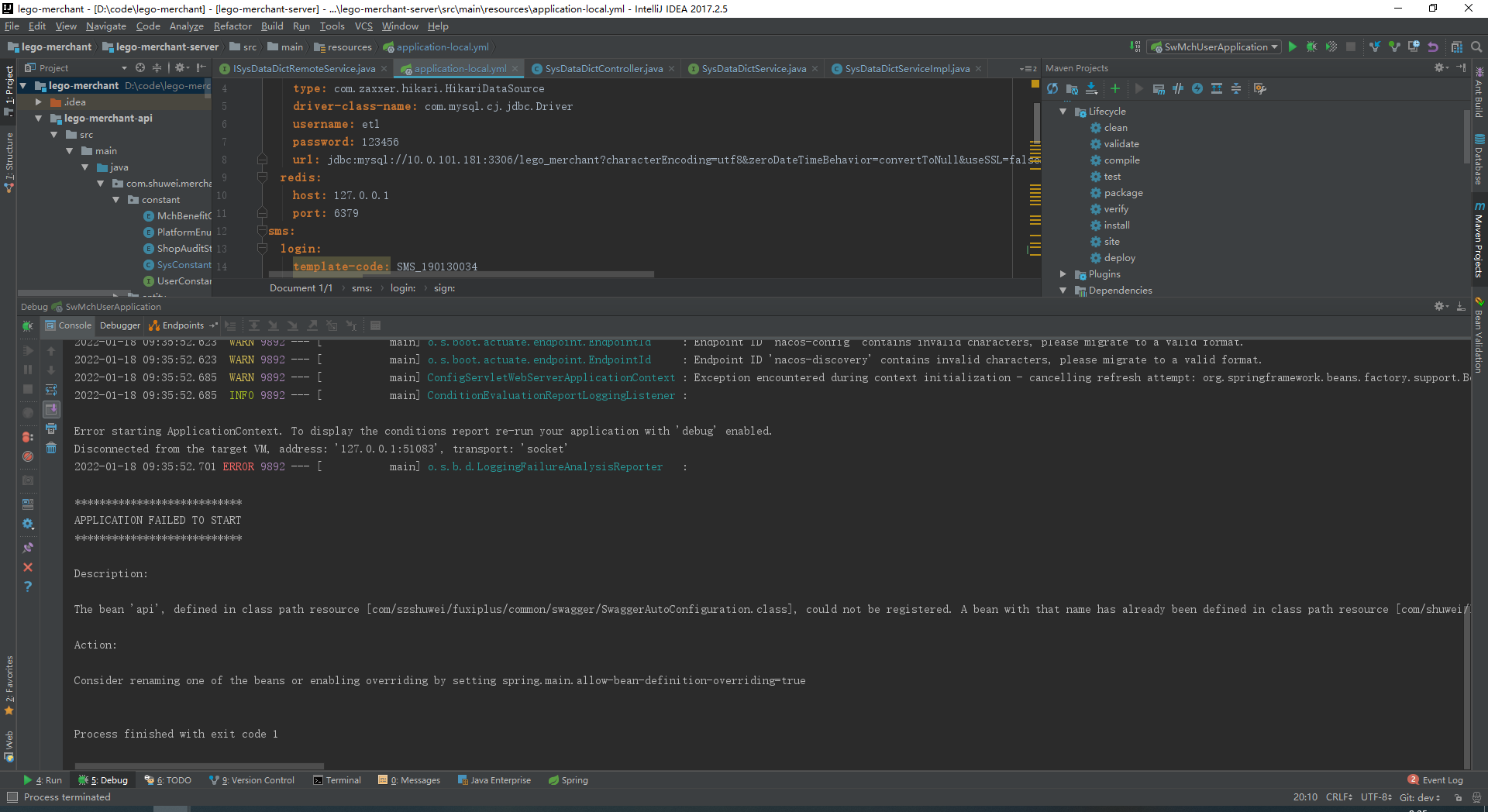This screenshot has width=1488, height=812.
Task: Open Terminal tool window
Action: [x=336, y=780]
